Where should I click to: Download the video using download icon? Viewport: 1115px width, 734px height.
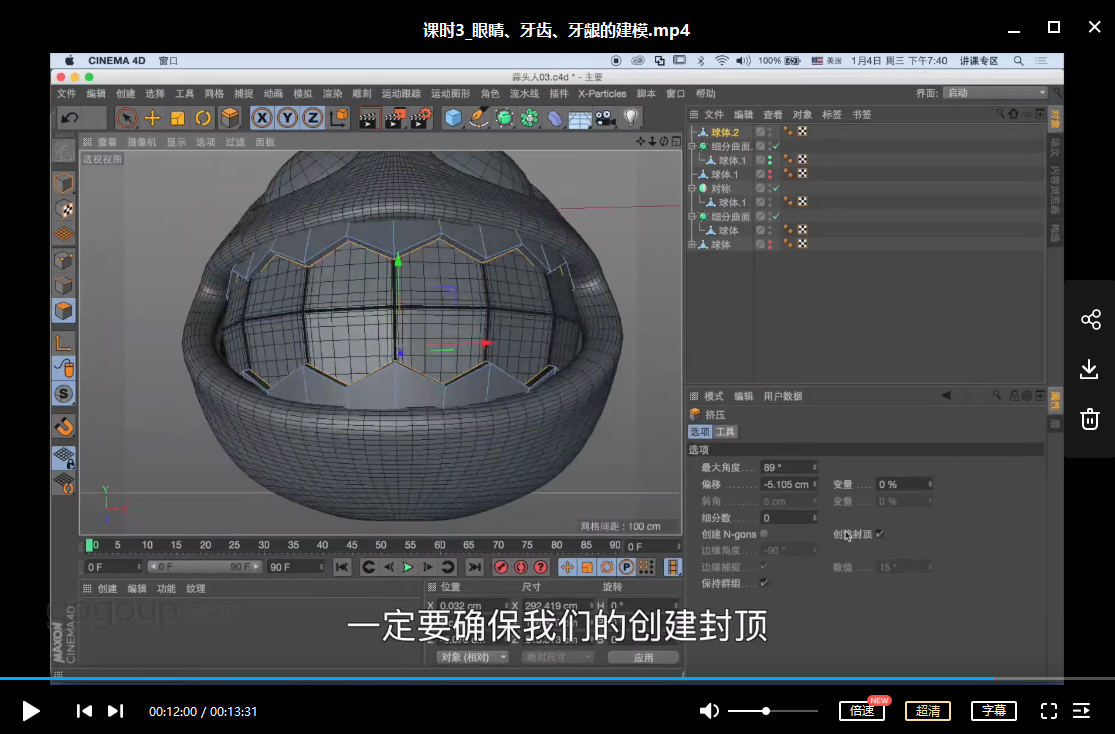tap(1090, 370)
